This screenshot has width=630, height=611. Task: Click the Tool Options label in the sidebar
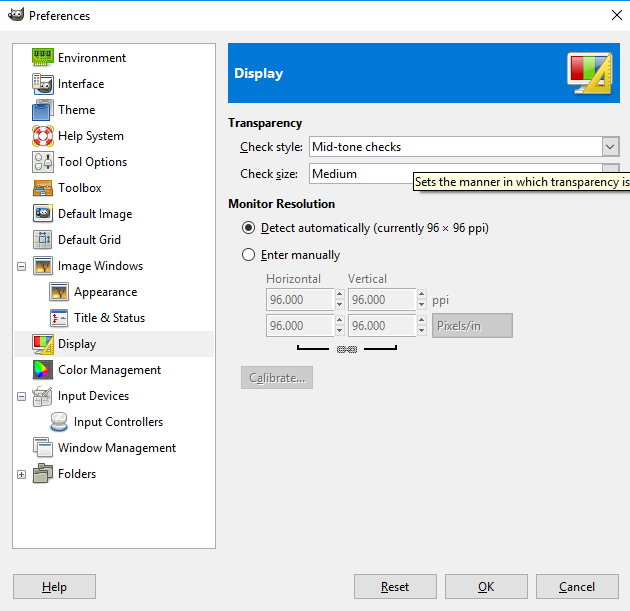[x=92, y=162]
